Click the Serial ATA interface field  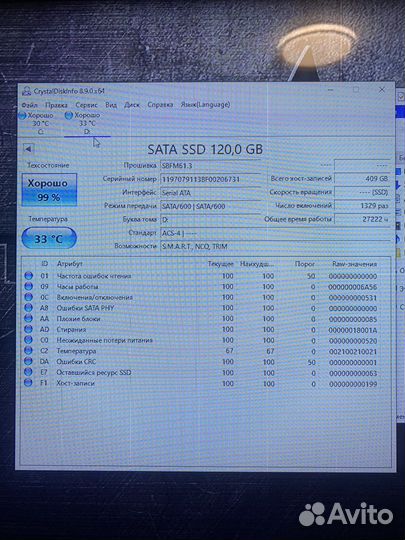(x=210, y=193)
